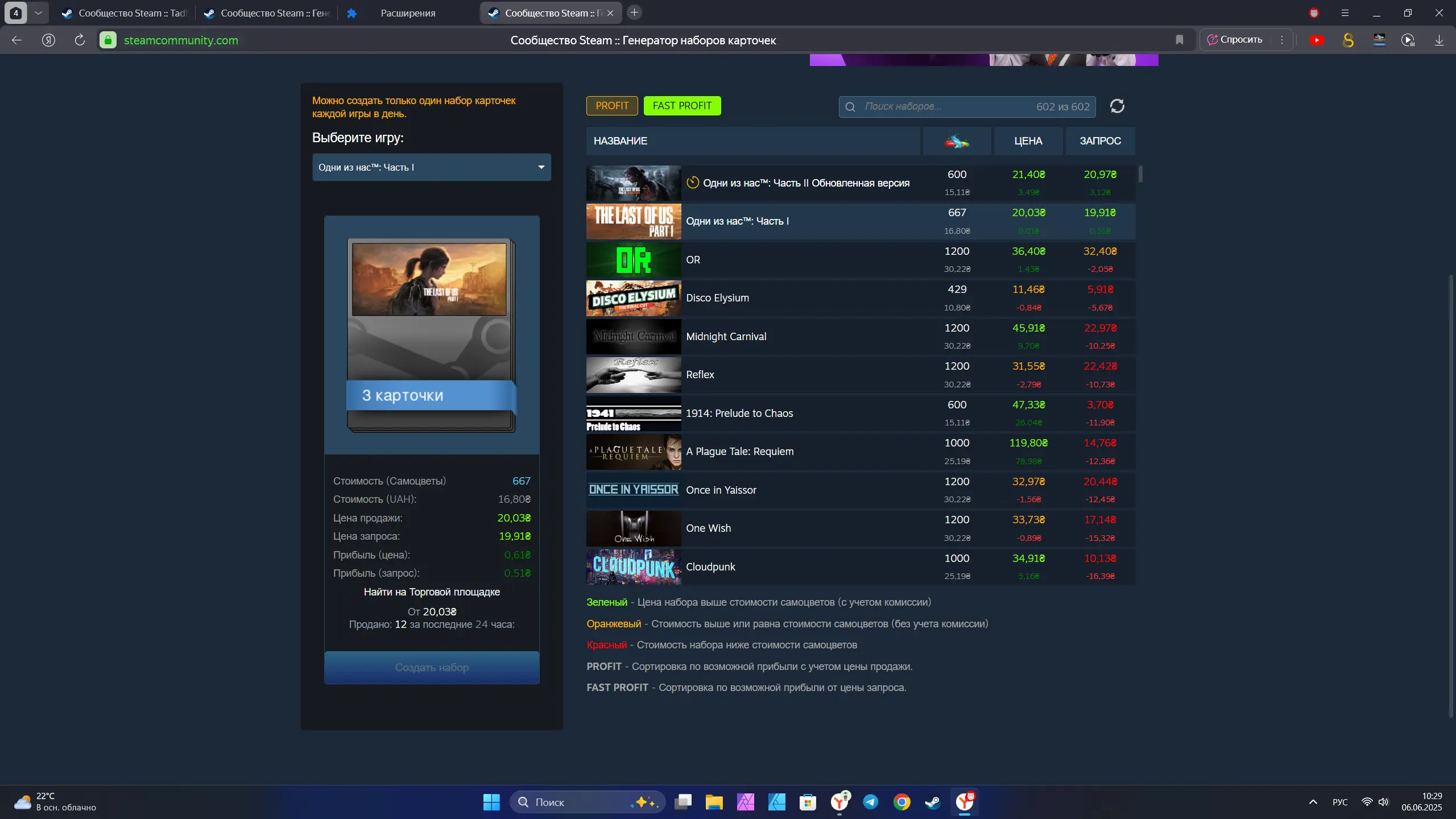Switch to the Tadl Steam community tab

tap(125, 13)
